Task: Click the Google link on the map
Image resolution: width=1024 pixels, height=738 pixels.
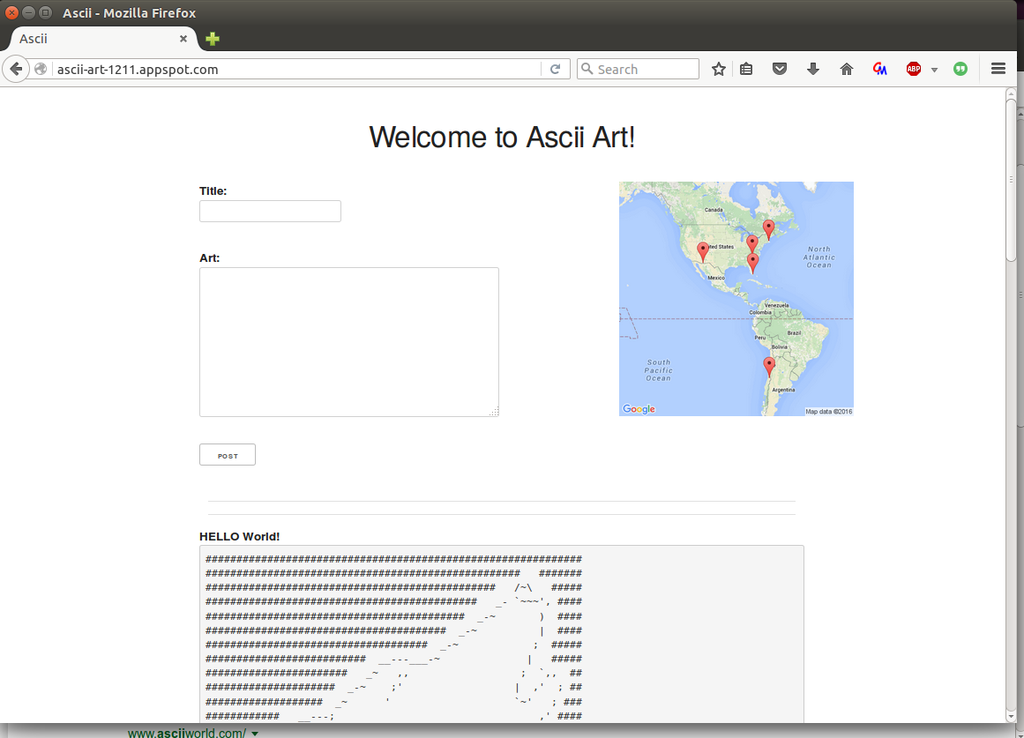Action: pyautogui.click(x=638, y=408)
